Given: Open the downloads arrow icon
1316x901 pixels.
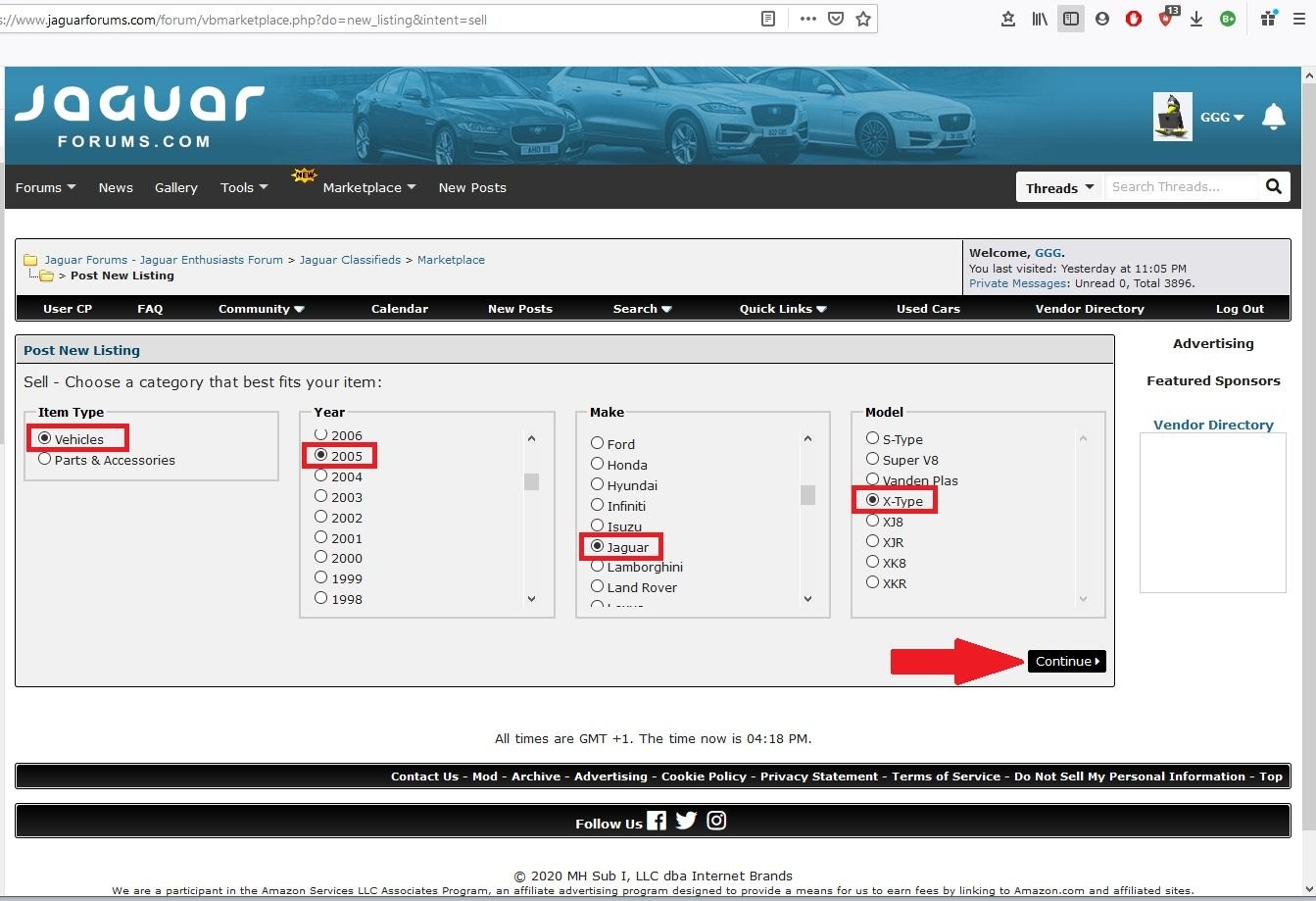Looking at the screenshot, I should click(x=1196, y=19).
